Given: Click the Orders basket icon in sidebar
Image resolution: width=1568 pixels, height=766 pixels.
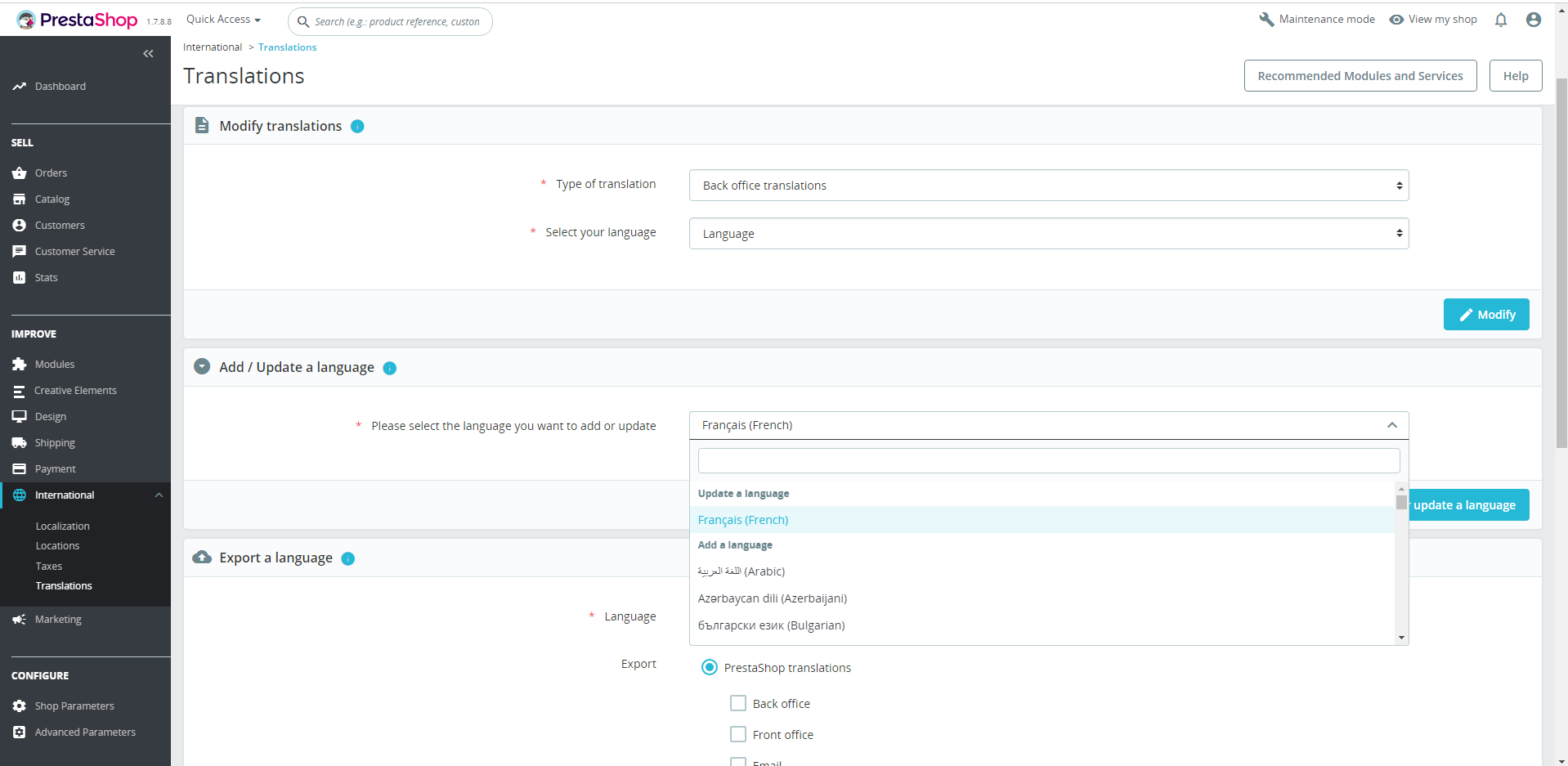Looking at the screenshot, I should [x=20, y=172].
